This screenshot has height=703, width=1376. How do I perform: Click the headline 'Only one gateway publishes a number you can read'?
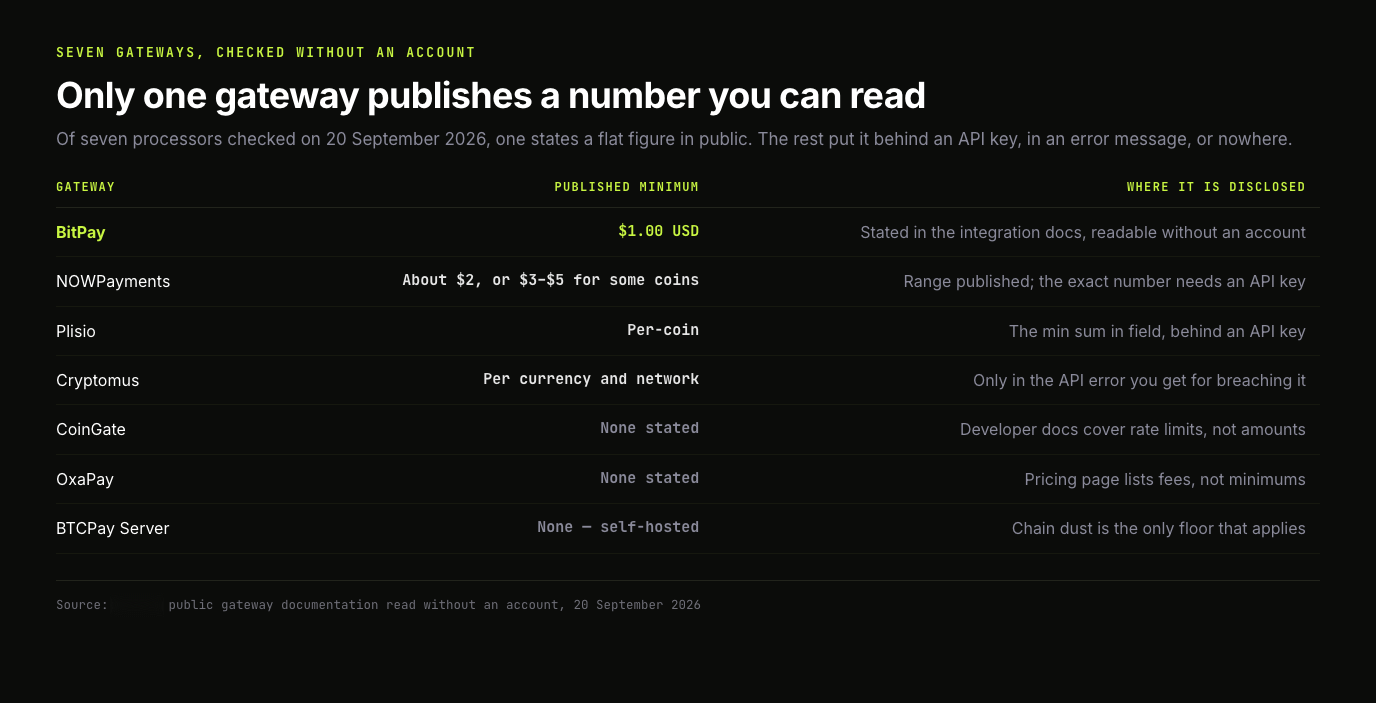point(491,96)
